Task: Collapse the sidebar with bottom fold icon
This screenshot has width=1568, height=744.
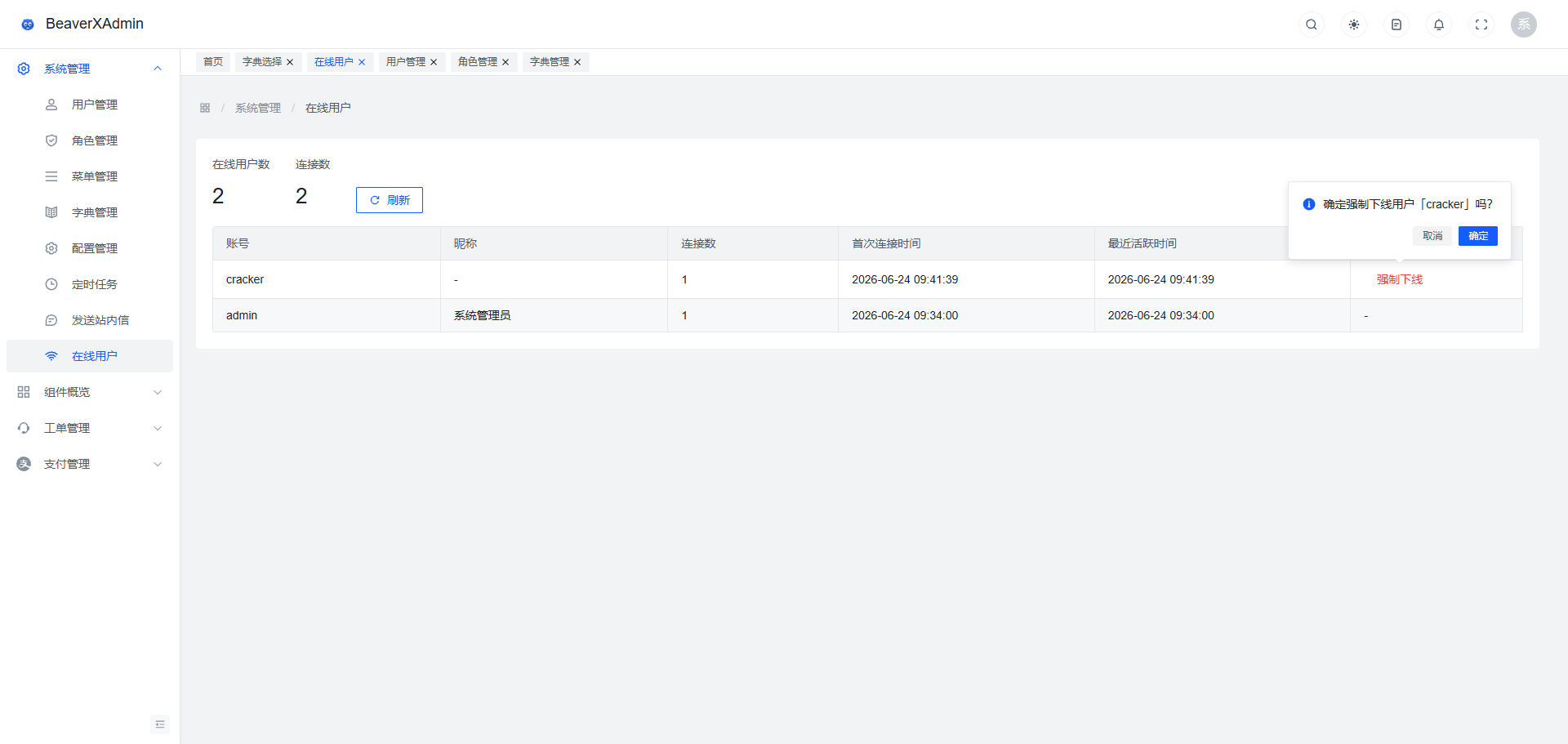Action: [160, 724]
